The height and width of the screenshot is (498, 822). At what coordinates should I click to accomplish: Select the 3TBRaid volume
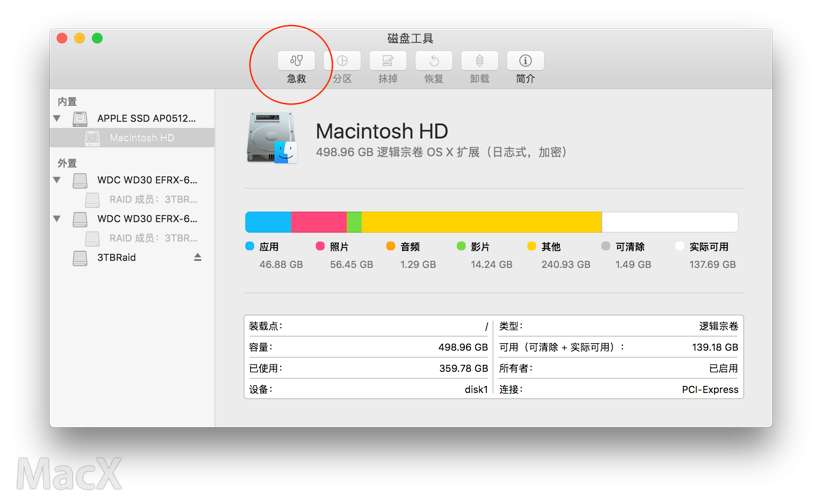(x=116, y=257)
